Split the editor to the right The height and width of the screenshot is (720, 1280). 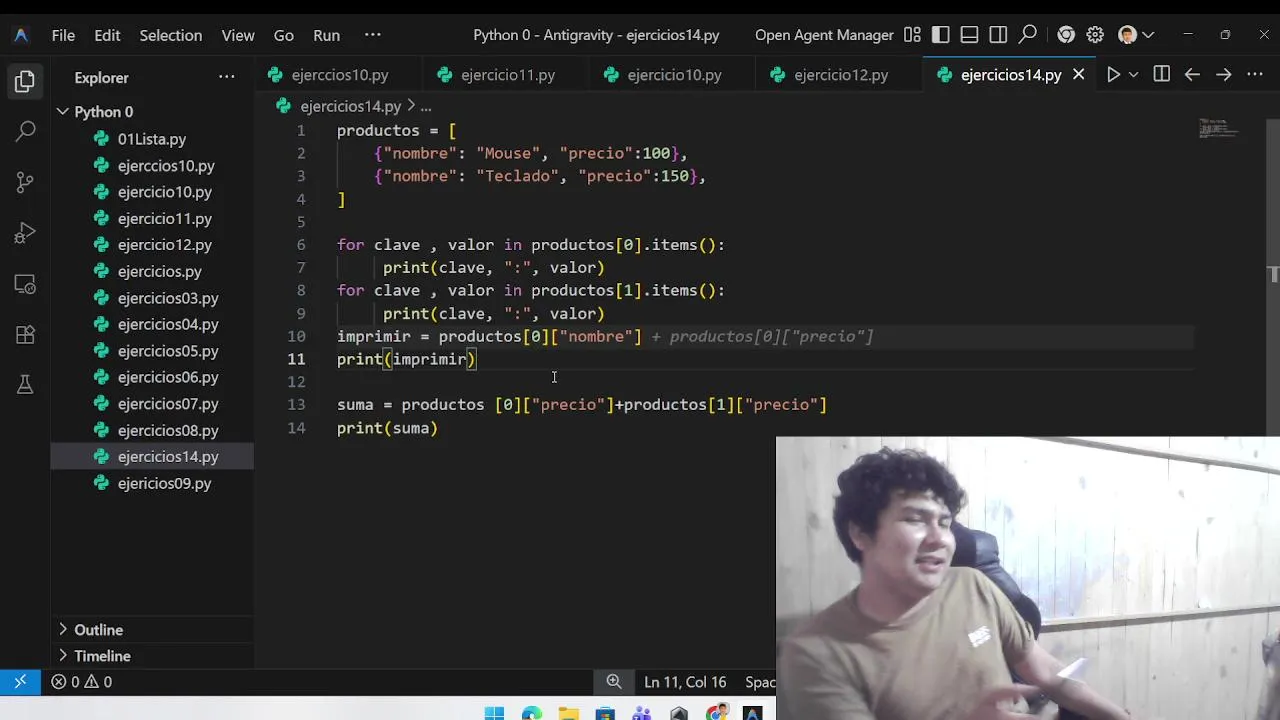1161,75
